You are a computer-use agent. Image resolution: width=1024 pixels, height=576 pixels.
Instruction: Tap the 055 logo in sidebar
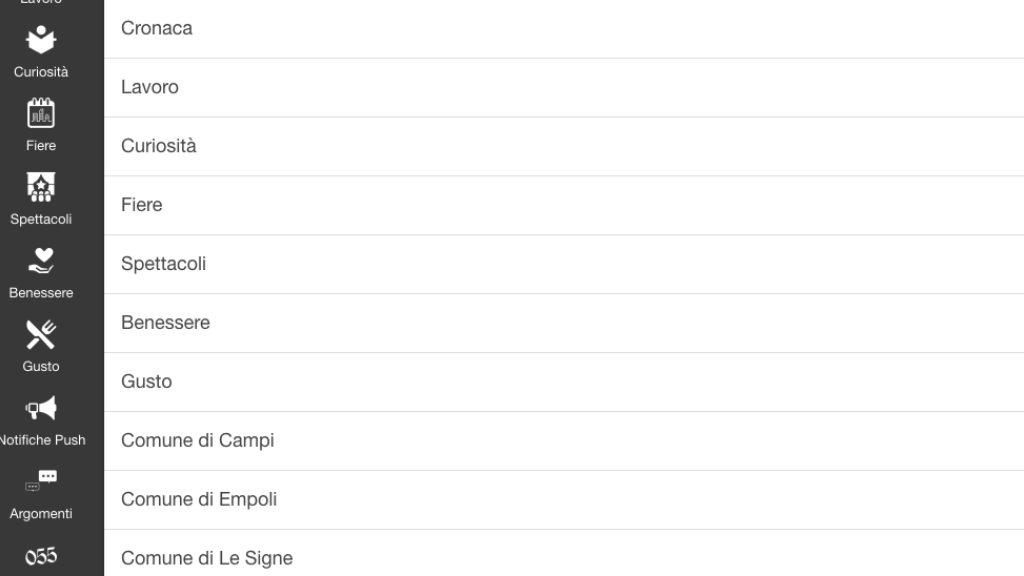(x=40, y=556)
